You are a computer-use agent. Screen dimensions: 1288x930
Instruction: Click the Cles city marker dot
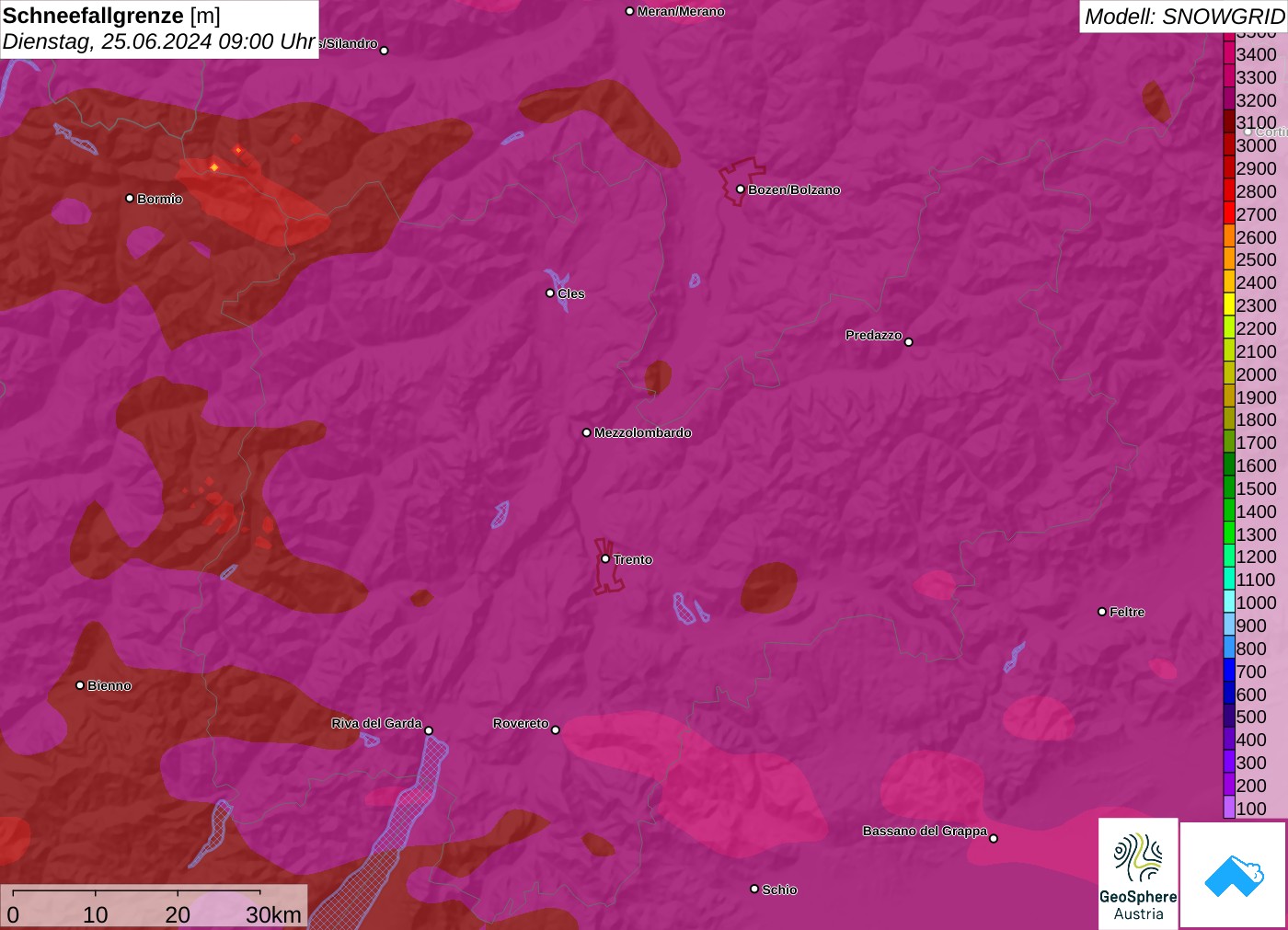click(x=550, y=293)
